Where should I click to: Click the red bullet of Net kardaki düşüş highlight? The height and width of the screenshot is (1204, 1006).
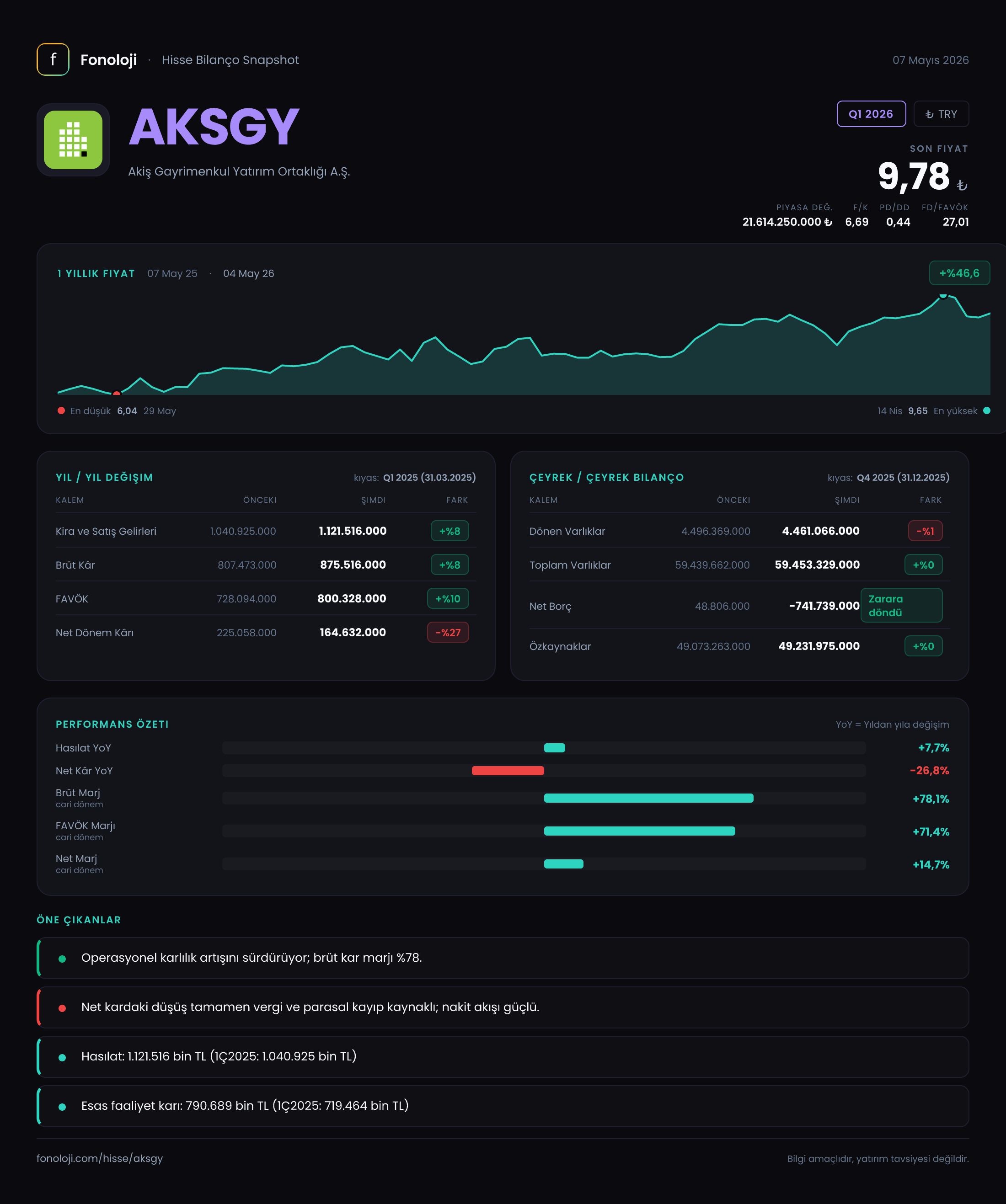(x=62, y=1008)
